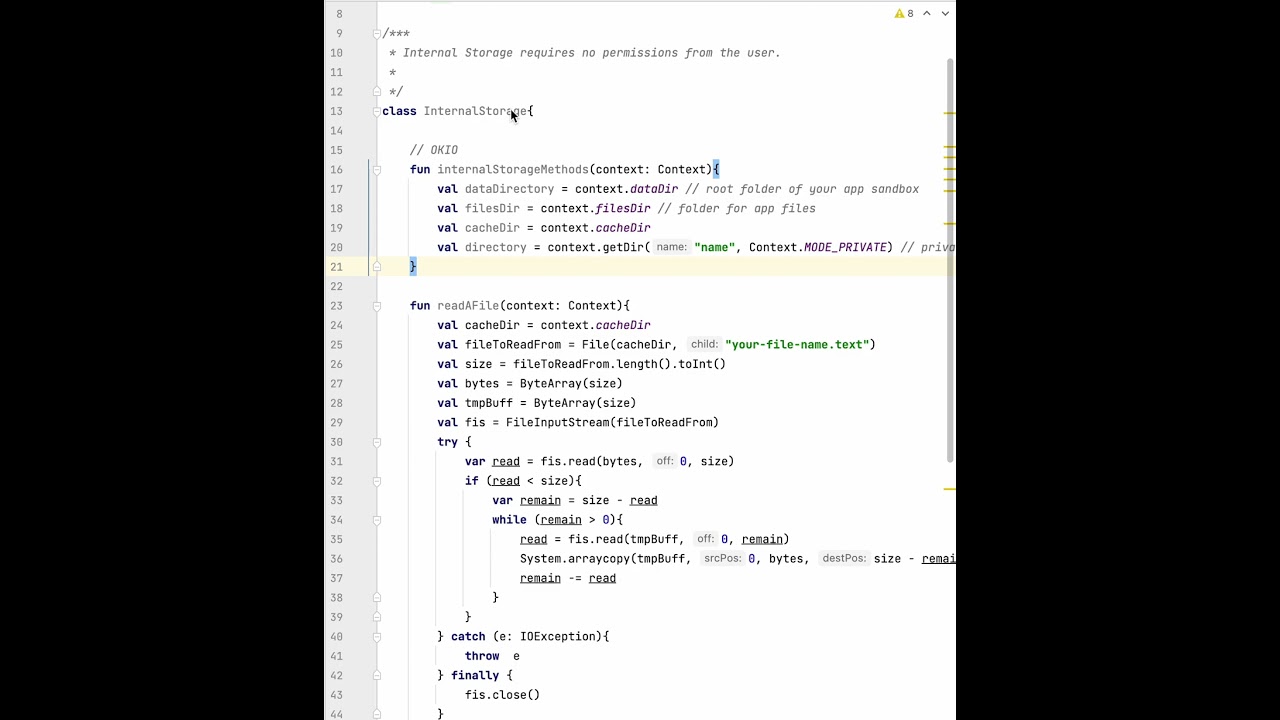The height and width of the screenshot is (720, 1280).
Task: Collapse the doc comment at line 9
Action: tap(377, 33)
